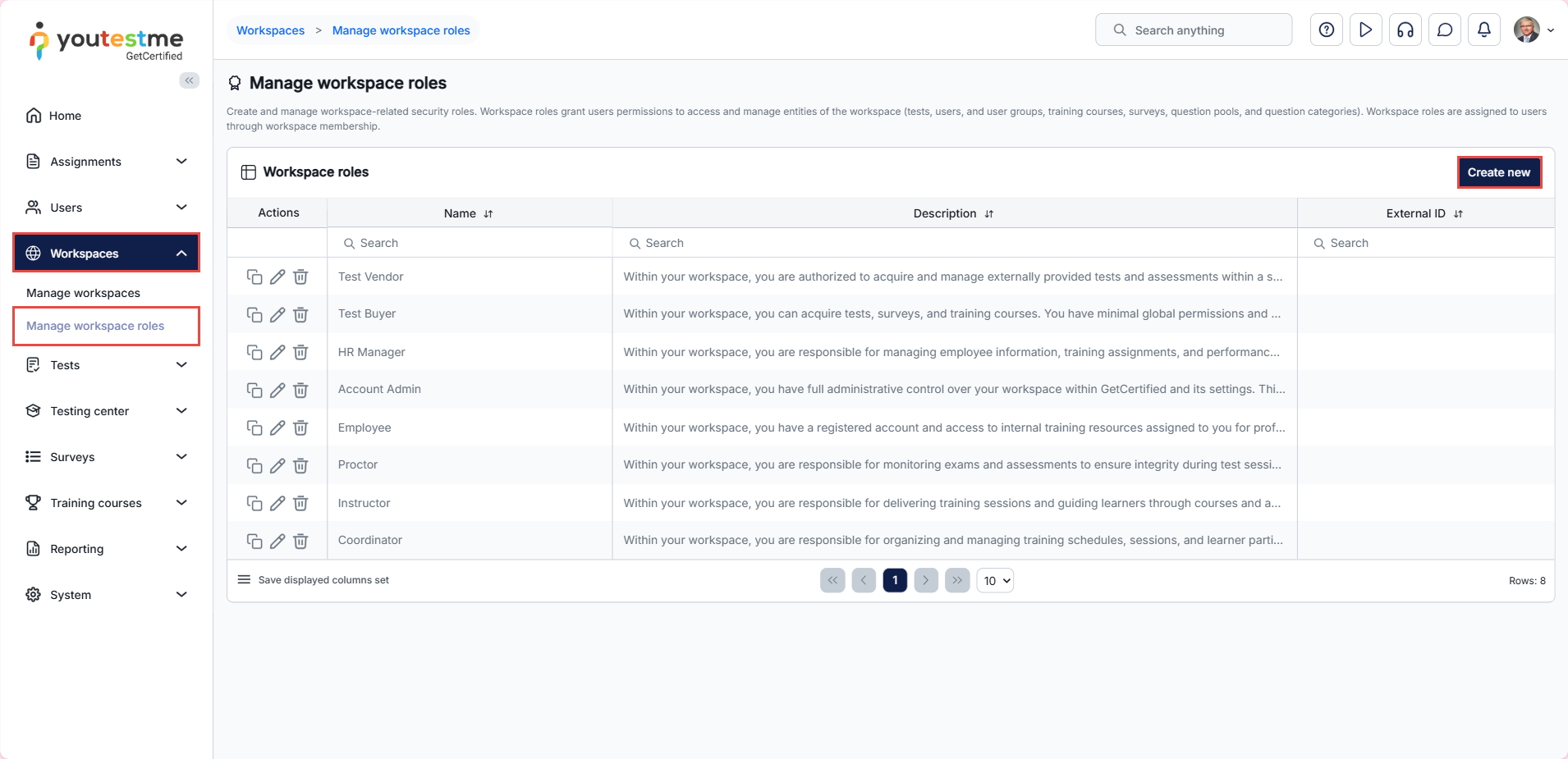Click the duplicate icon for Test Vendor role
Viewport: 1568px width, 759px height.
click(x=254, y=277)
